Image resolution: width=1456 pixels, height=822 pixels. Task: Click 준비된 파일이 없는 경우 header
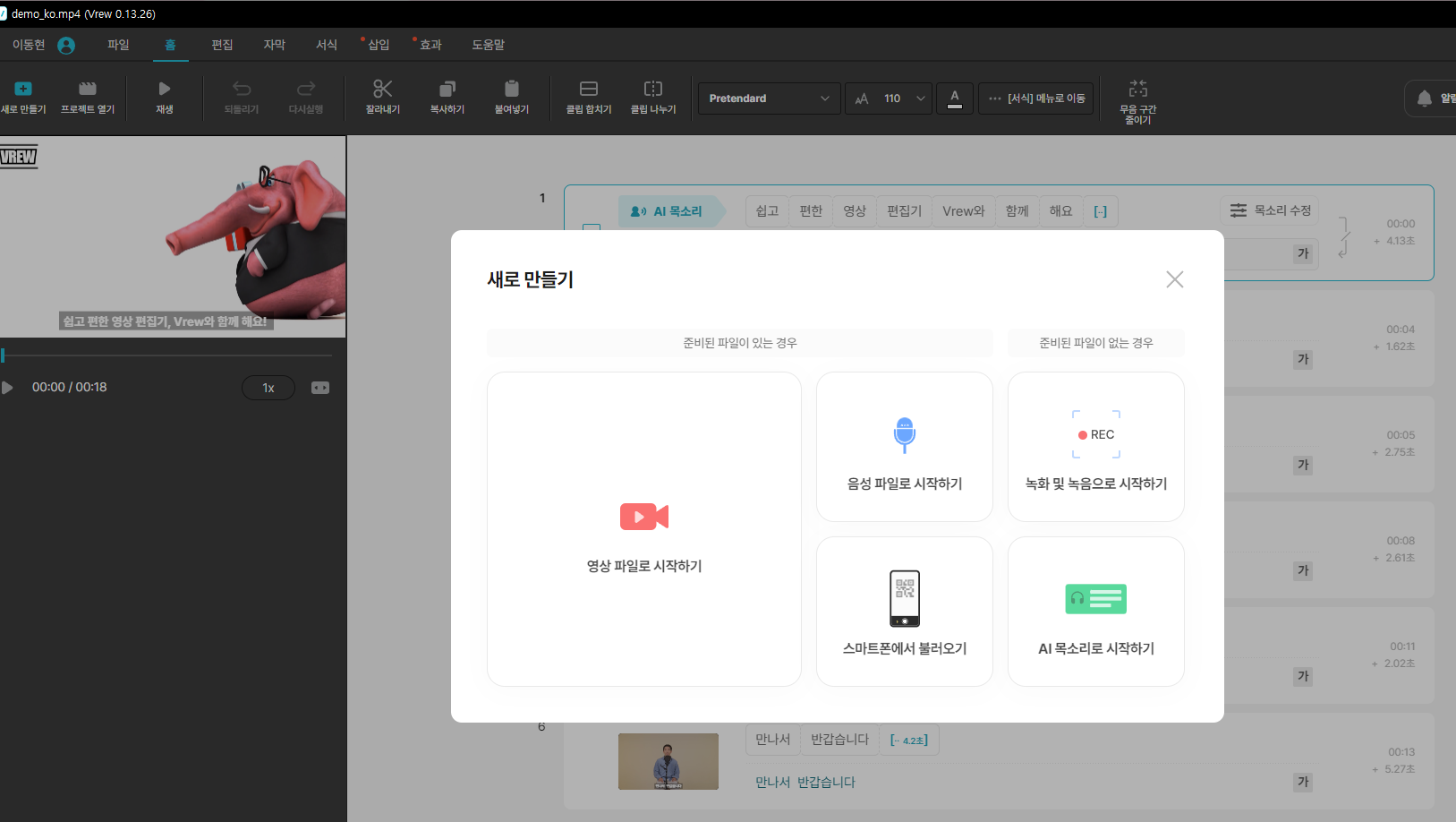(1096, 343)
